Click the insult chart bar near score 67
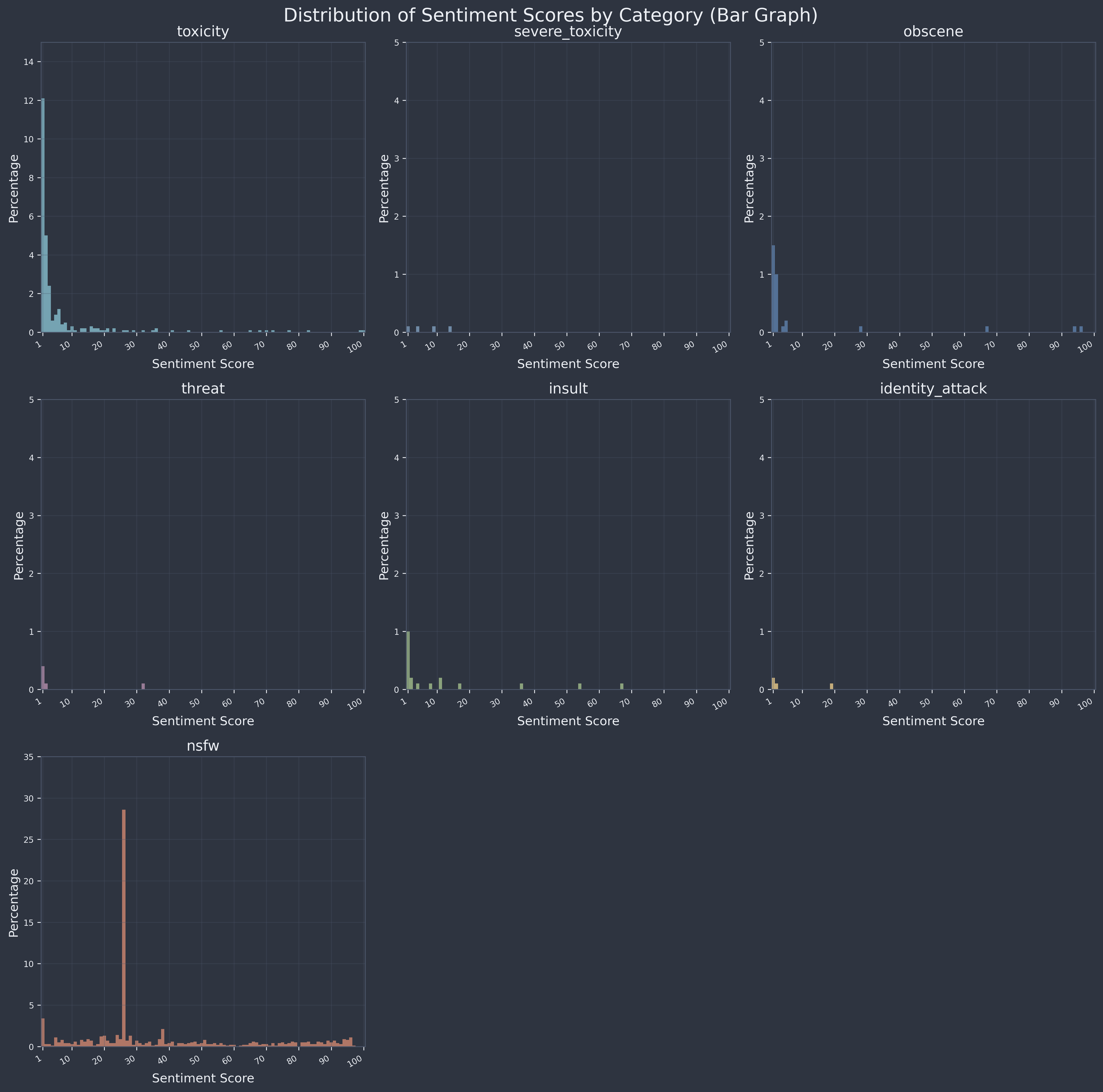 click(x=622, y=686)
